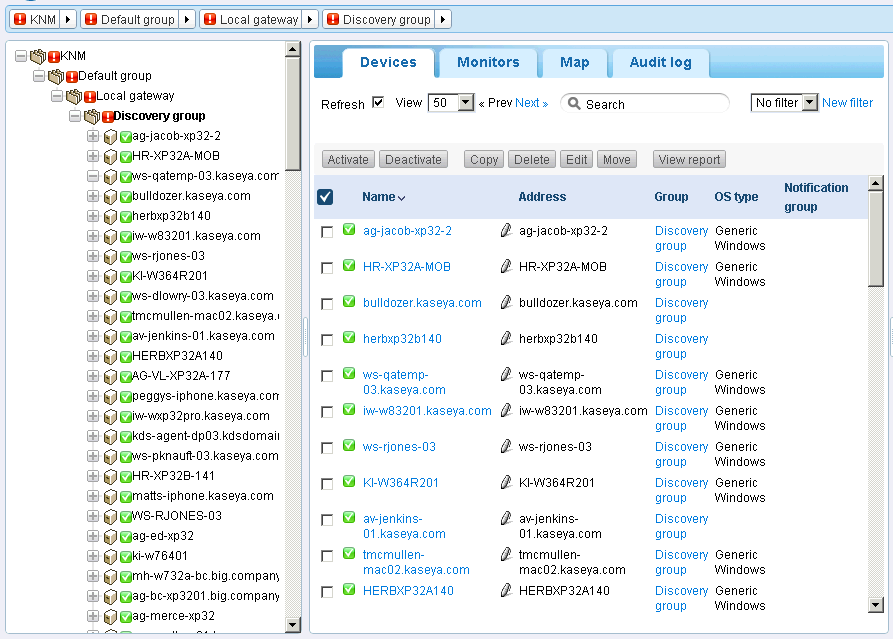Image resolution: width=893 pixels, height=639 pixels.
Task: Click the green status icon of HERBXP32A140 in table
Action: [x=349, y=590]
